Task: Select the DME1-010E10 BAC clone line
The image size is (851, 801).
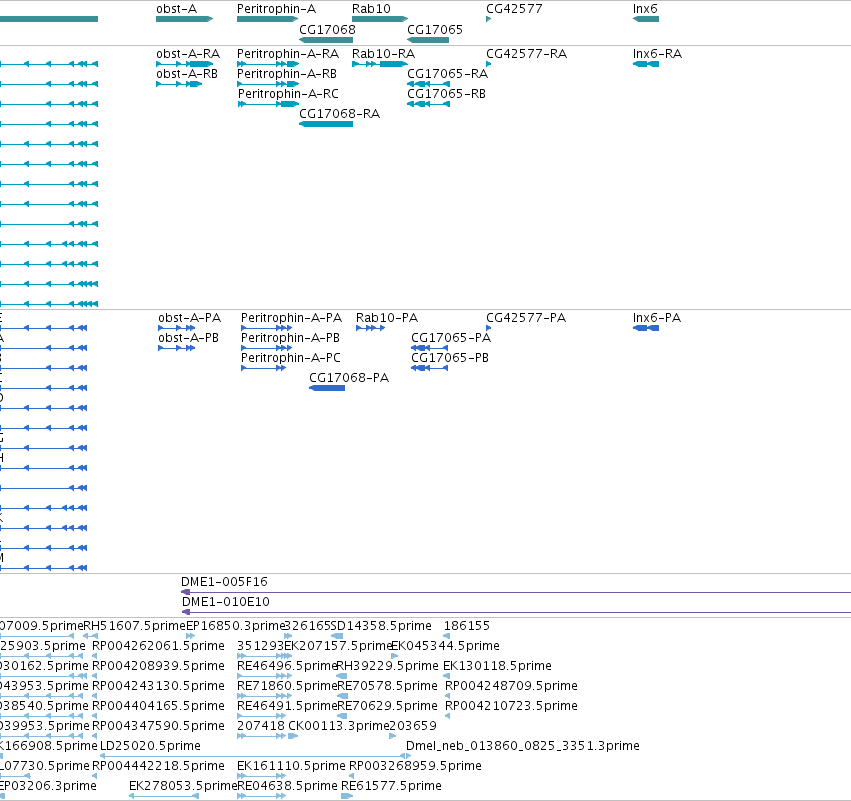Action: coord(516,612)
